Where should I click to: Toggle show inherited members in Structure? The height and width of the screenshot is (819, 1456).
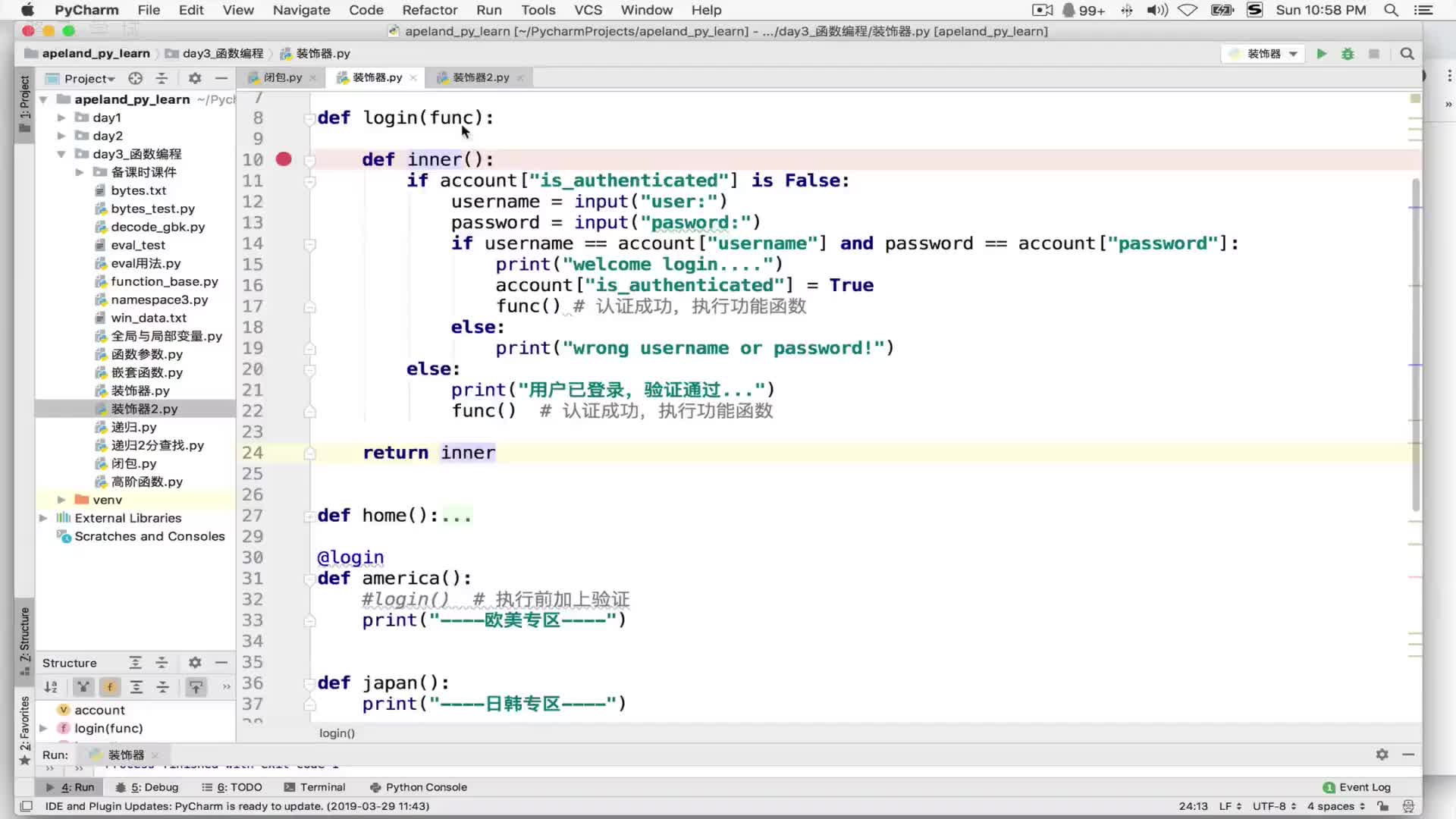coord(83,687)
